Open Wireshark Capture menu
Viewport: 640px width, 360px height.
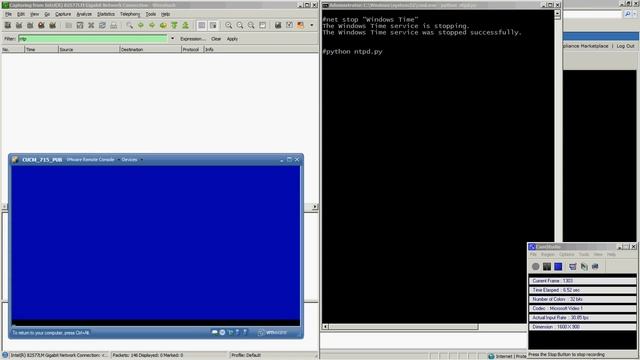(x=63, y=14)
